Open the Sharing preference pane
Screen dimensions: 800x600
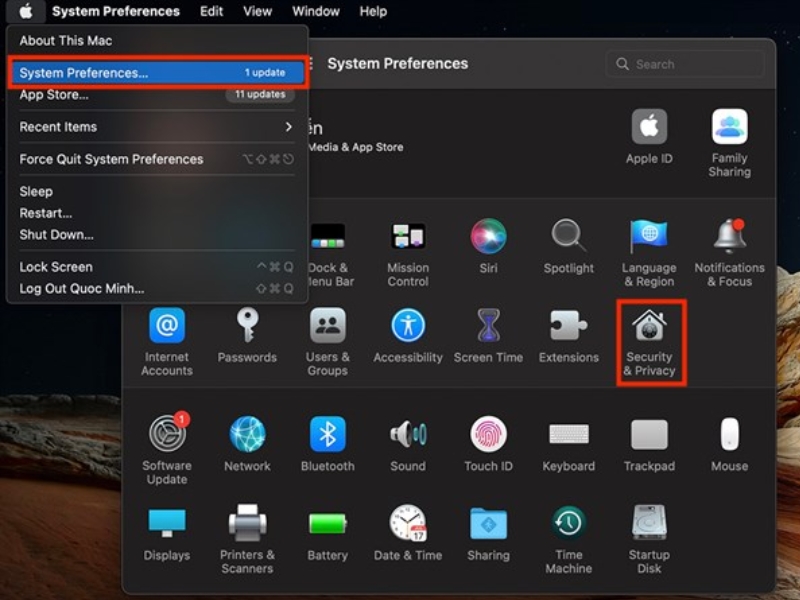tap(488, 533)
